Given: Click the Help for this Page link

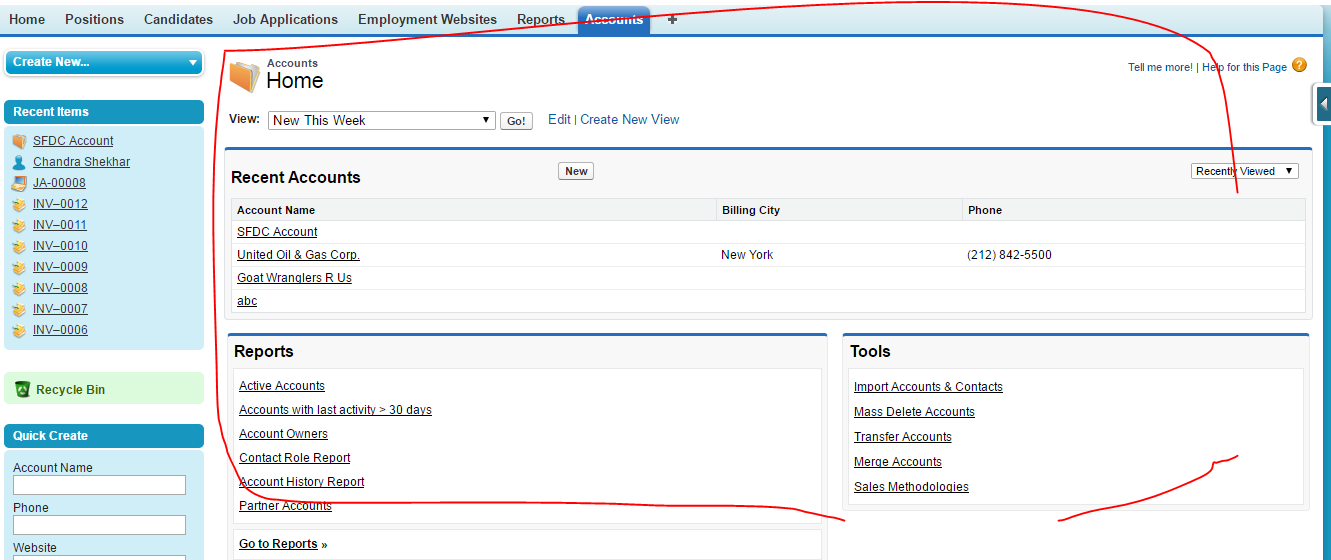Looking at the screenshot, I should 1244,67.
